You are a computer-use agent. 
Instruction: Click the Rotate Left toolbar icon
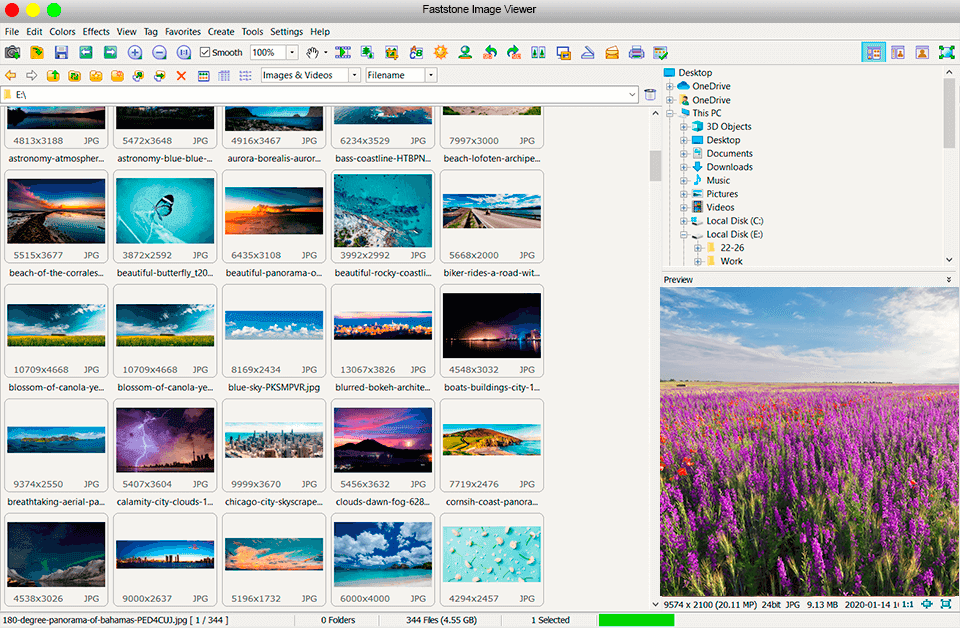(x=490, y=52)
